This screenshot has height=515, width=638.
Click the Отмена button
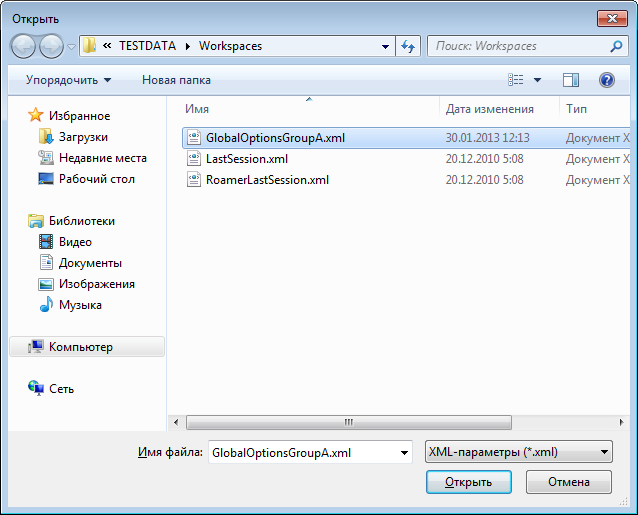pos(569,482)
